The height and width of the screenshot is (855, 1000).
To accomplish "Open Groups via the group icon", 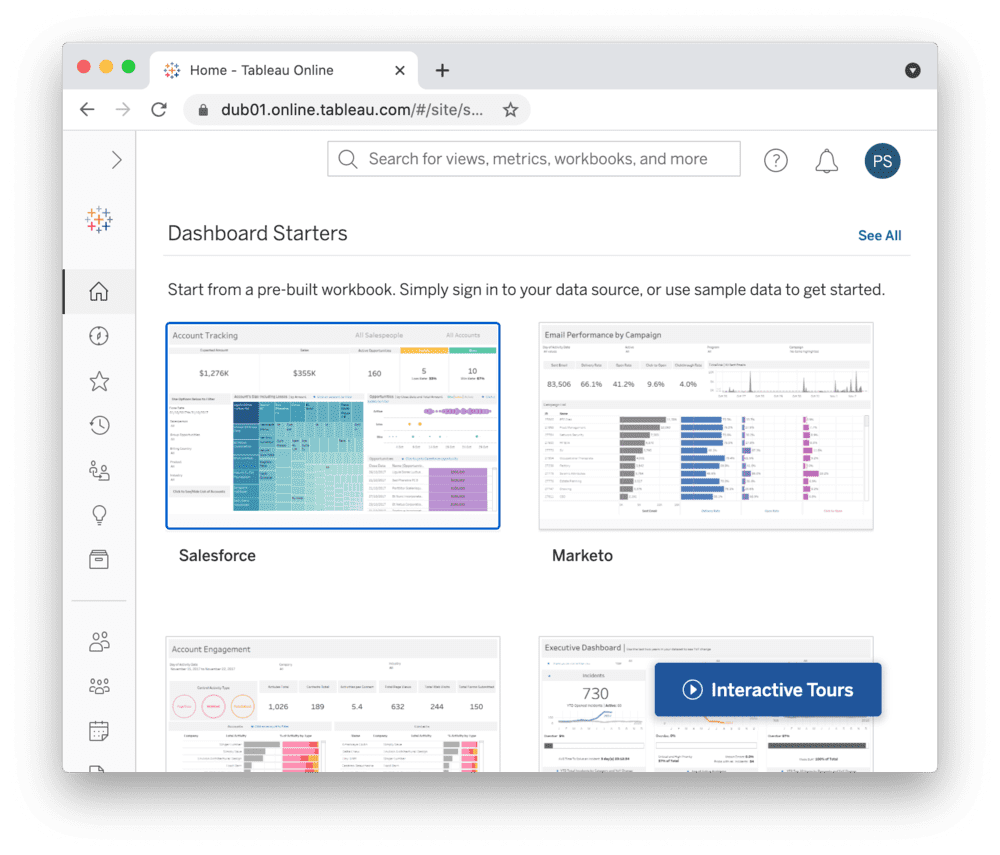I will [98, 686].
